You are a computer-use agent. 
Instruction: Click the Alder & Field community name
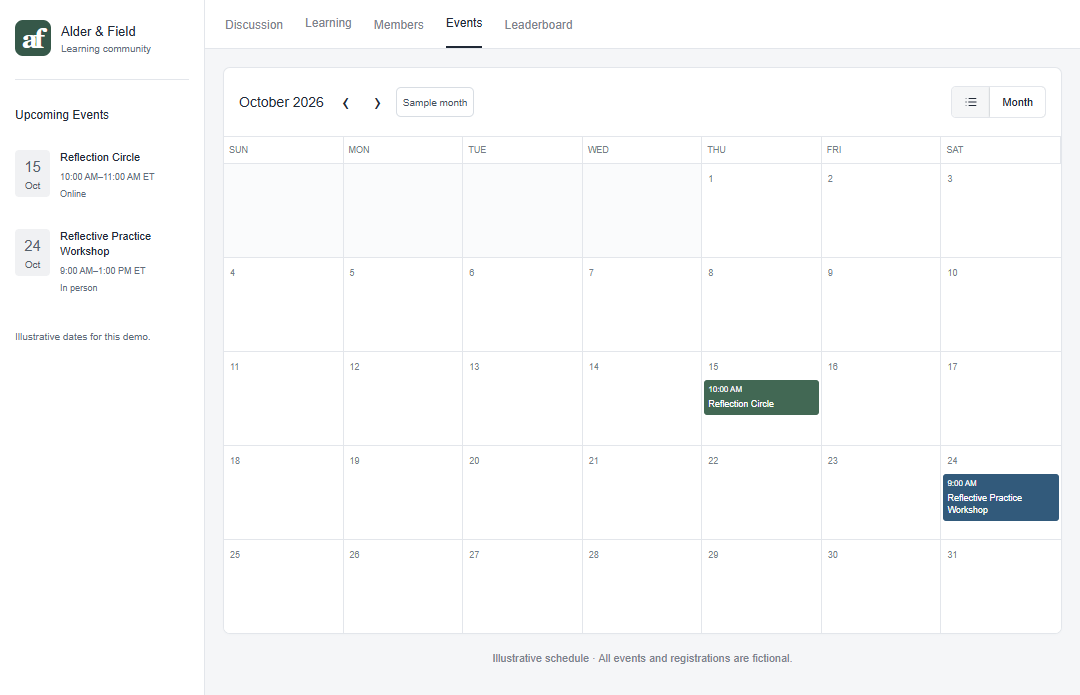click(98, 32)
